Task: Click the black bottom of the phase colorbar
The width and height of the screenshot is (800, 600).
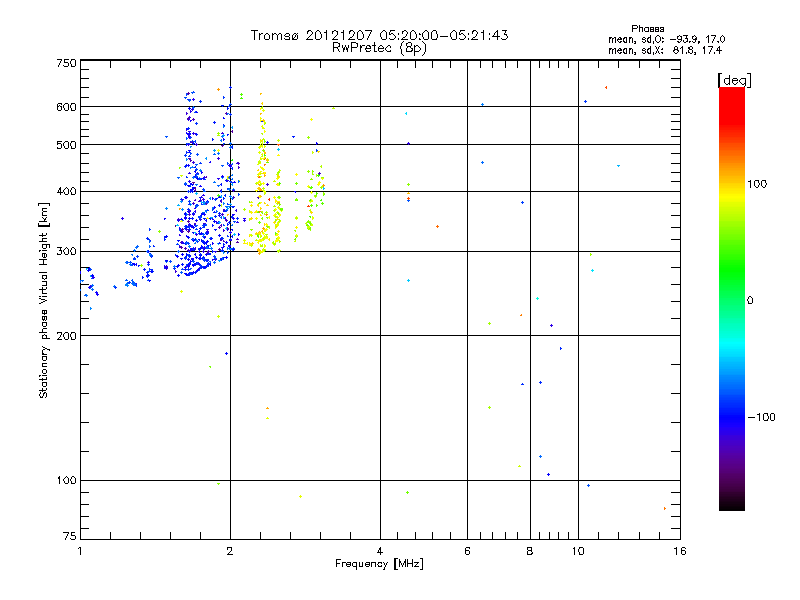Action: tap(732, 503)
